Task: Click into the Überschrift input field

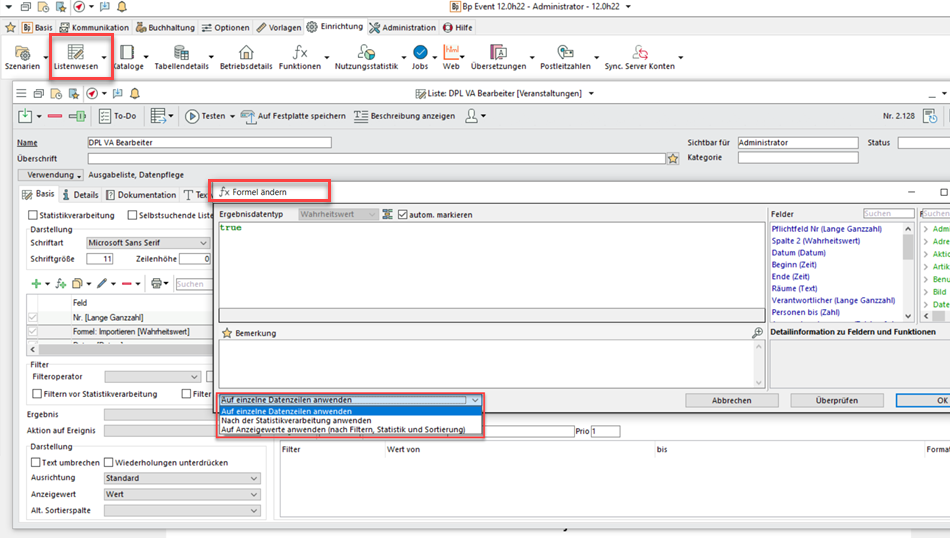Action: click(x=376, y=158)
